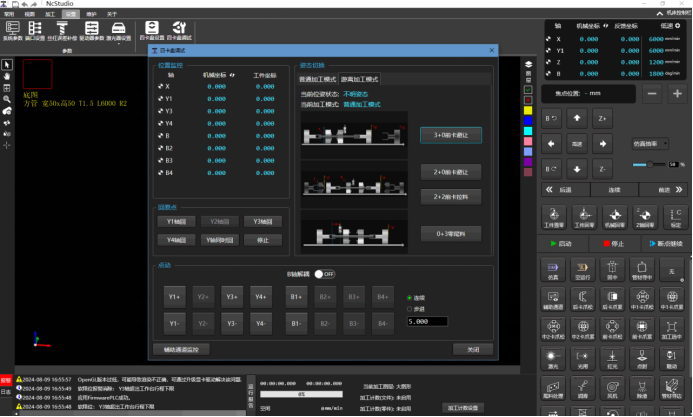Click the gear icon next to 低速
Viewport: 693px width, 417px height.
click(678, 26)
